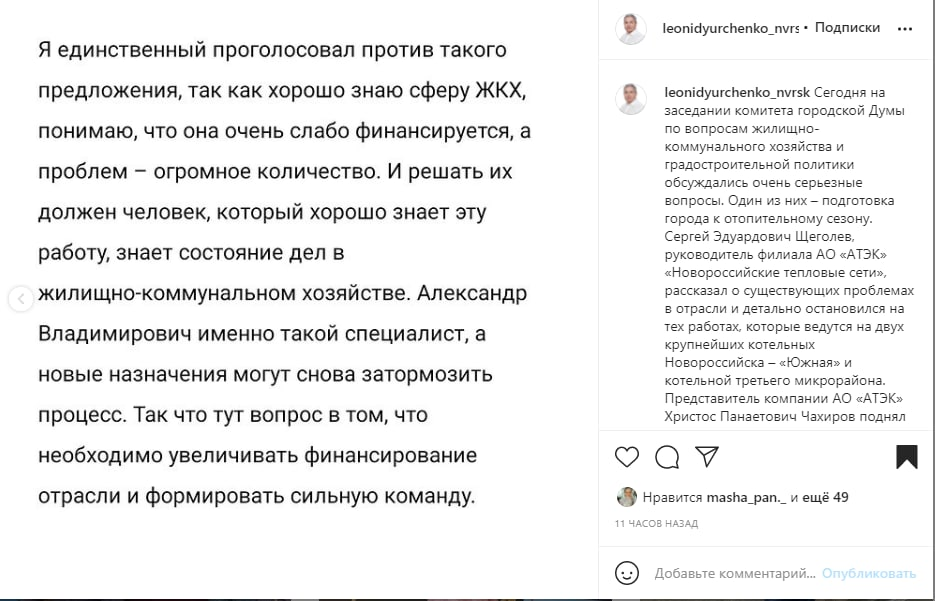The height and width of the screenshot is (601, 935).
Task: Open the three-dot more options menu
Action: click(x=905, y=29)
